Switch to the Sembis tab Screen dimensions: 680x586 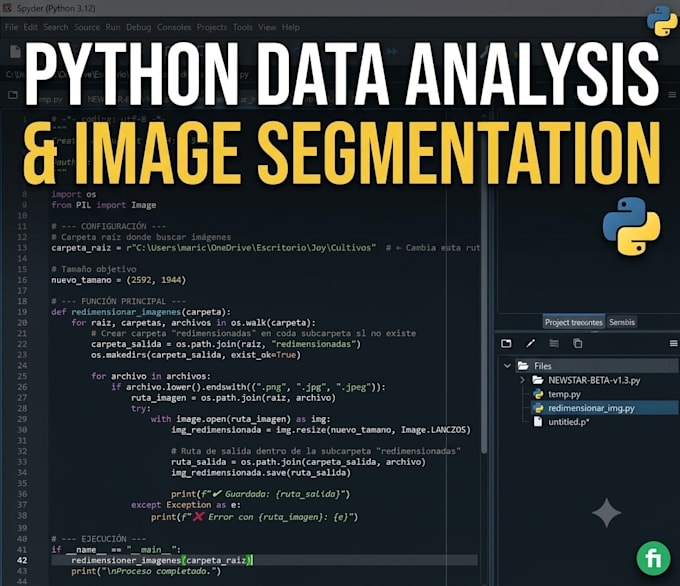point(621,322)
